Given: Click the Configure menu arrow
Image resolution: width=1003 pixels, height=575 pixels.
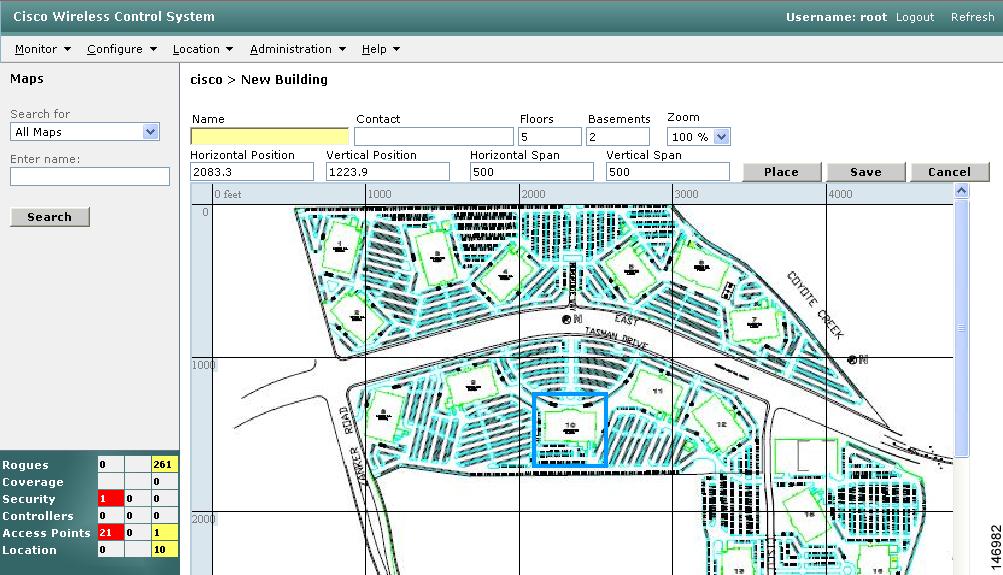Looking at the screenshot, I should point(153,49).
